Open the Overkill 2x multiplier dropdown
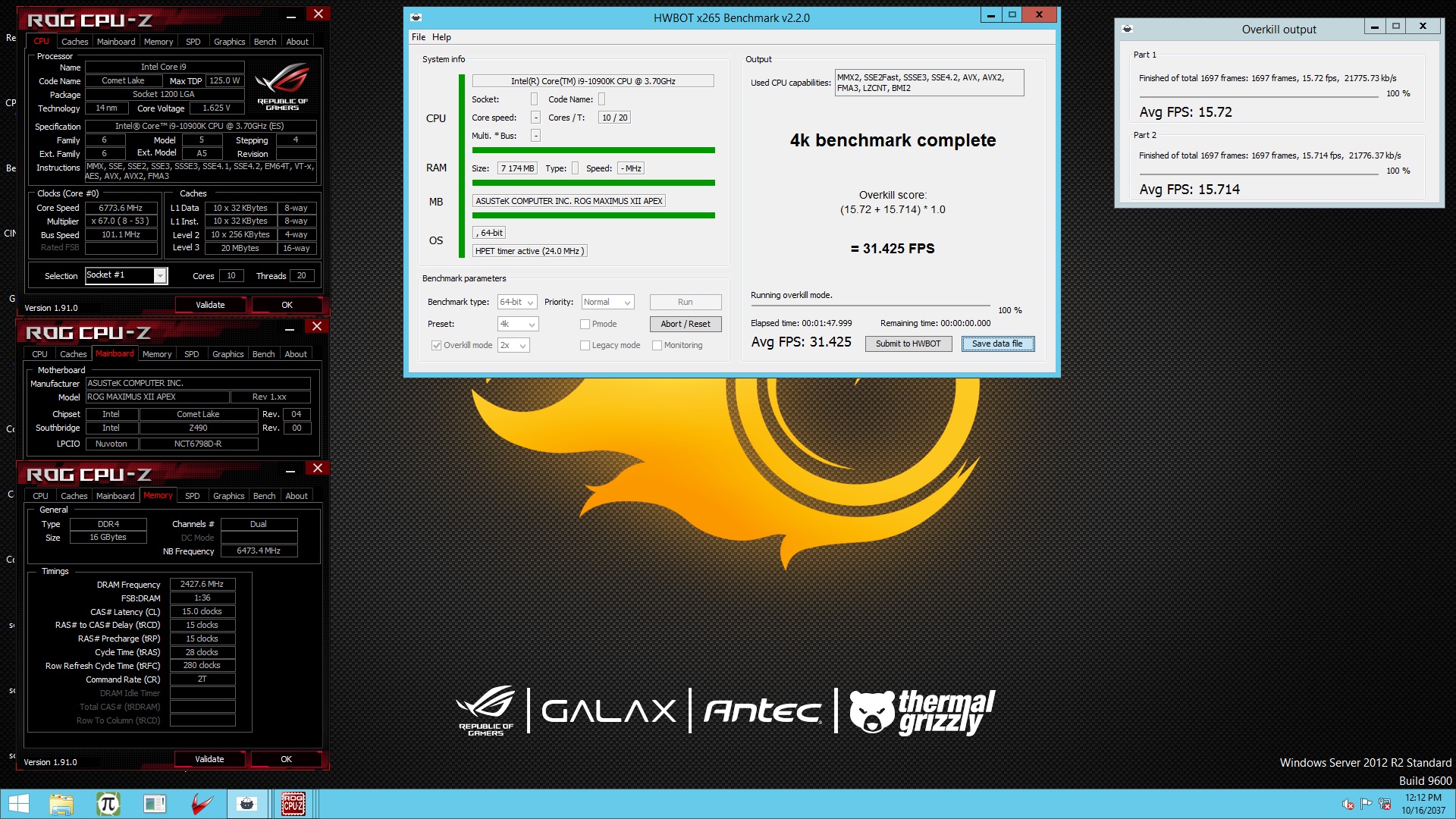This screenshot has width=1456, height=819. point(513,345)
